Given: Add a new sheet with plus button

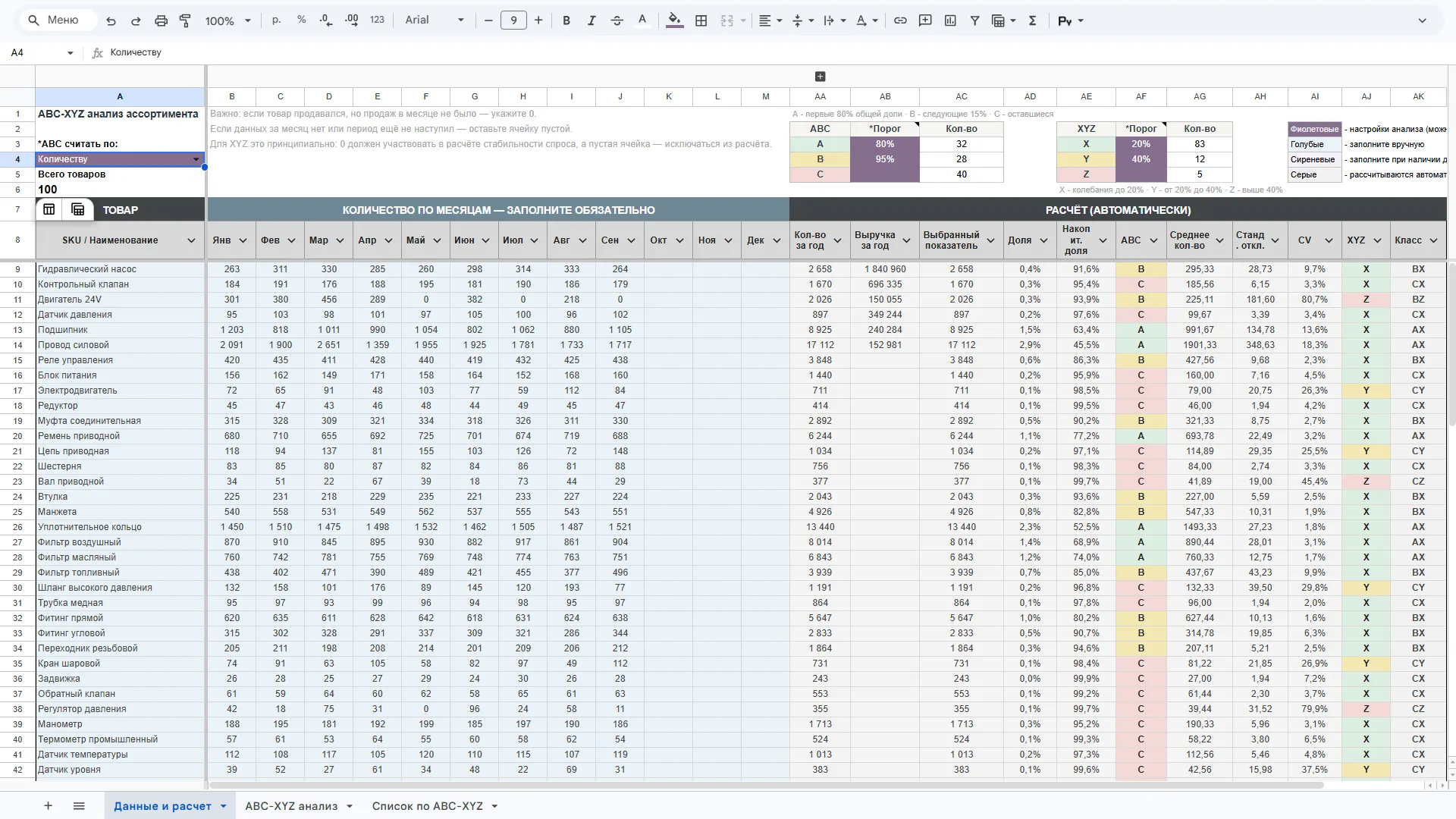Looking at the screenshot, I should pos(48,805).
